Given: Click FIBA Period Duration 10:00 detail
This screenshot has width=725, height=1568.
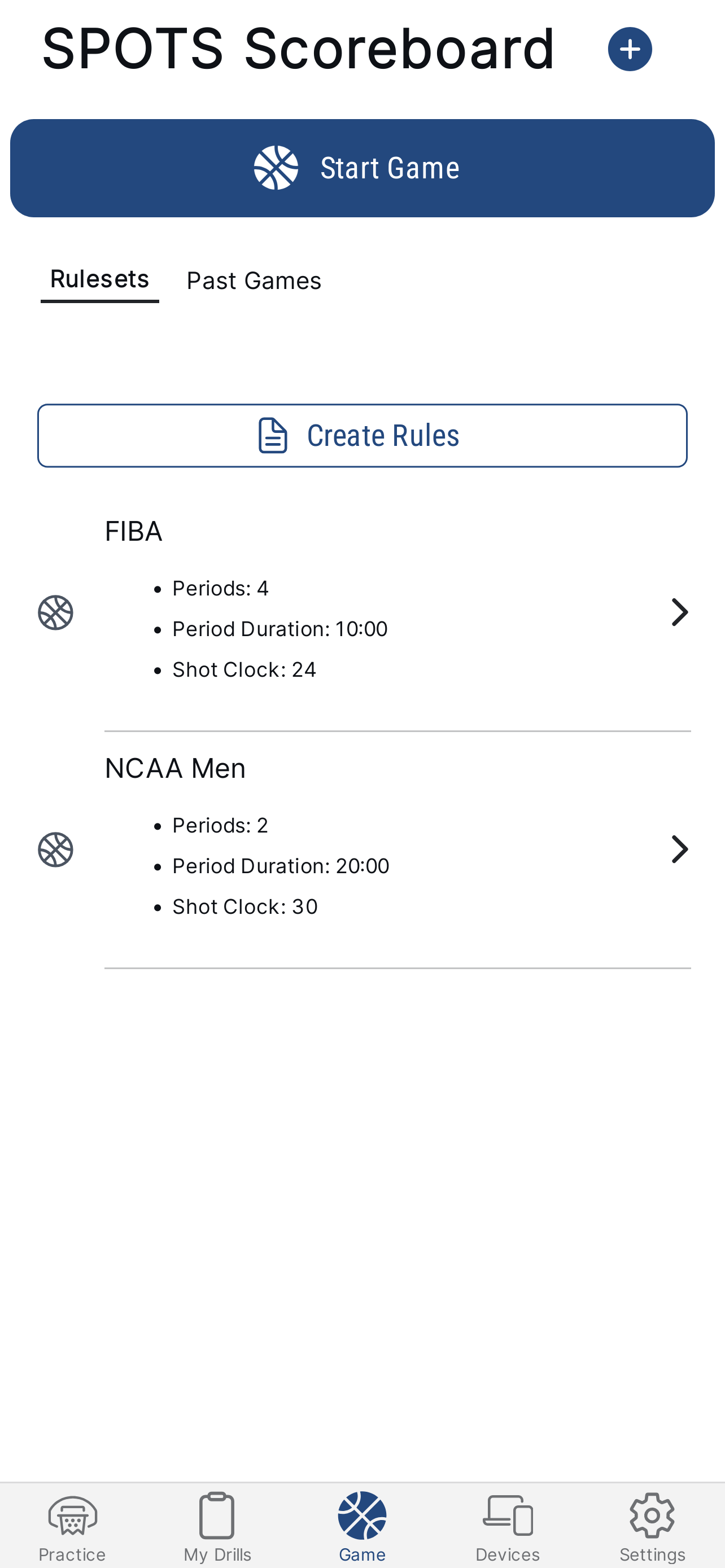Looking at the screenshot, I should point(279,629).
